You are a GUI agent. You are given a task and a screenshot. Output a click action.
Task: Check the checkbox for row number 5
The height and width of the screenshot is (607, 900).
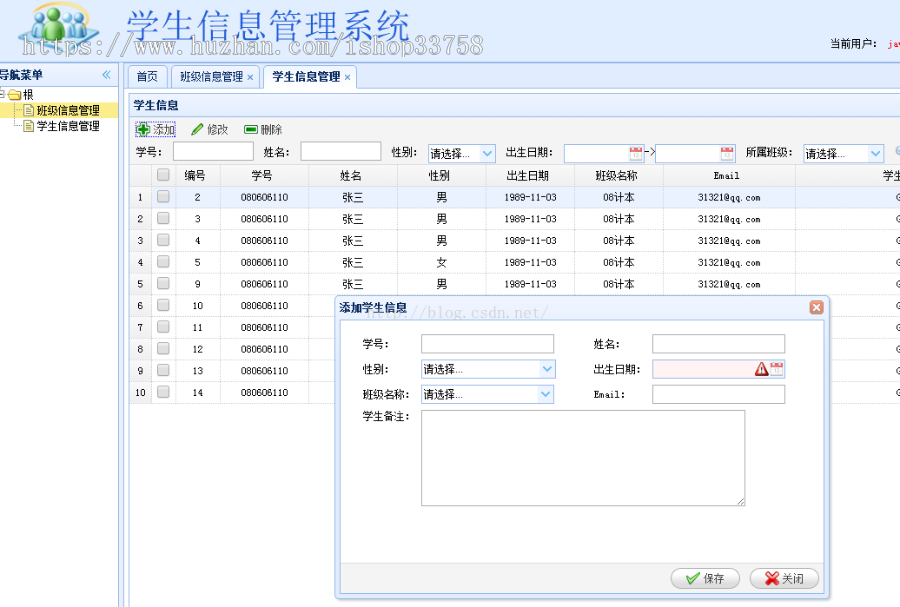[x=163, y=283]
